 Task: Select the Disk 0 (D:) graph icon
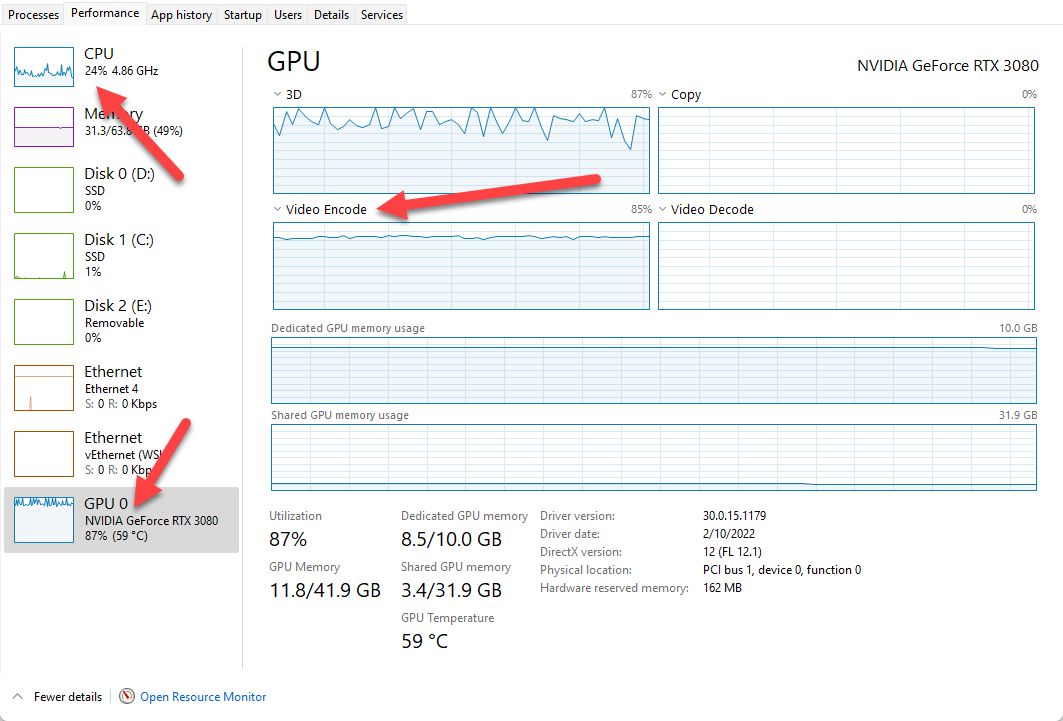43,189
